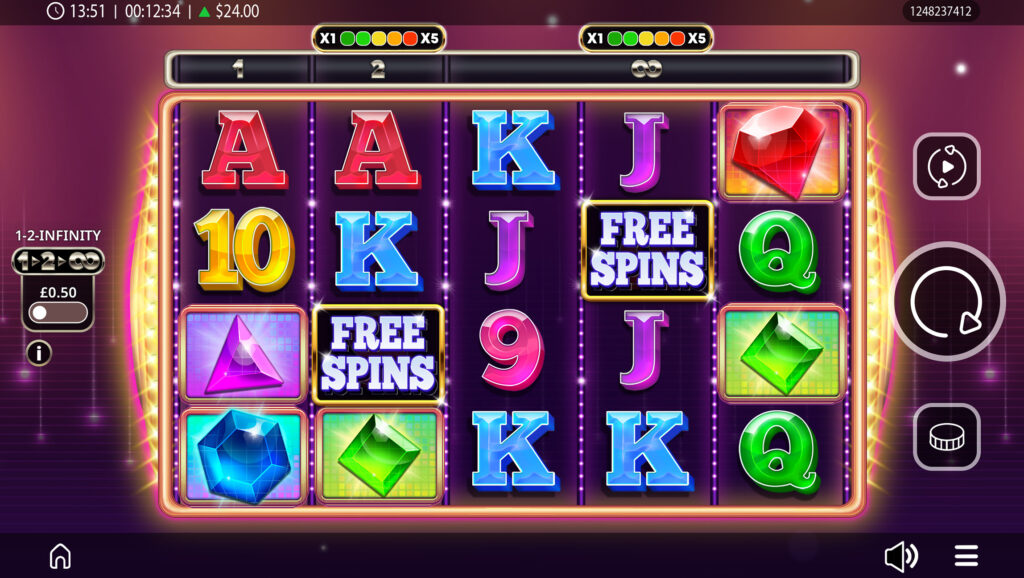The height and width of the screenshot is (578, 1024).
Task: Go to the home lobby icon
Action: [60, 556]
